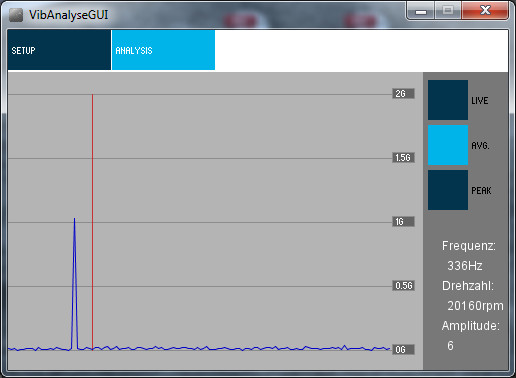Click the 0G scale label
Screen dimensions: 516x378
(x=403, y=350)
